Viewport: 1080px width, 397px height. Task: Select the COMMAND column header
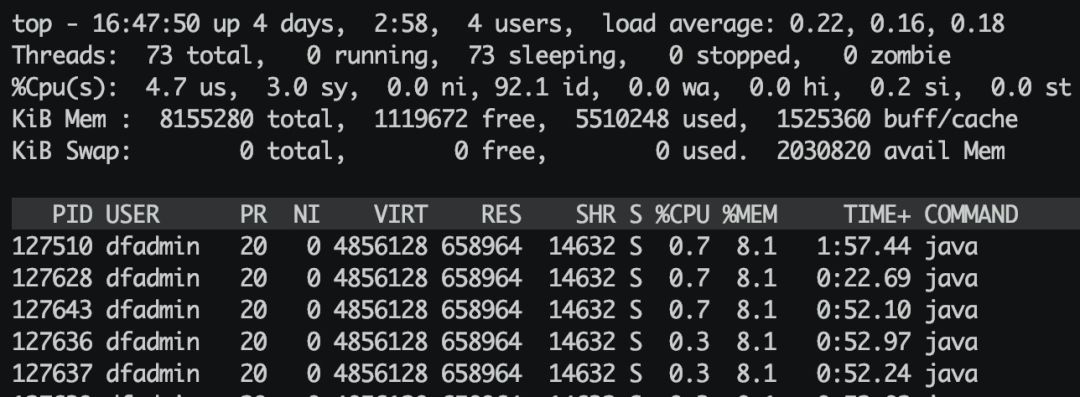[x=971, y=215]
